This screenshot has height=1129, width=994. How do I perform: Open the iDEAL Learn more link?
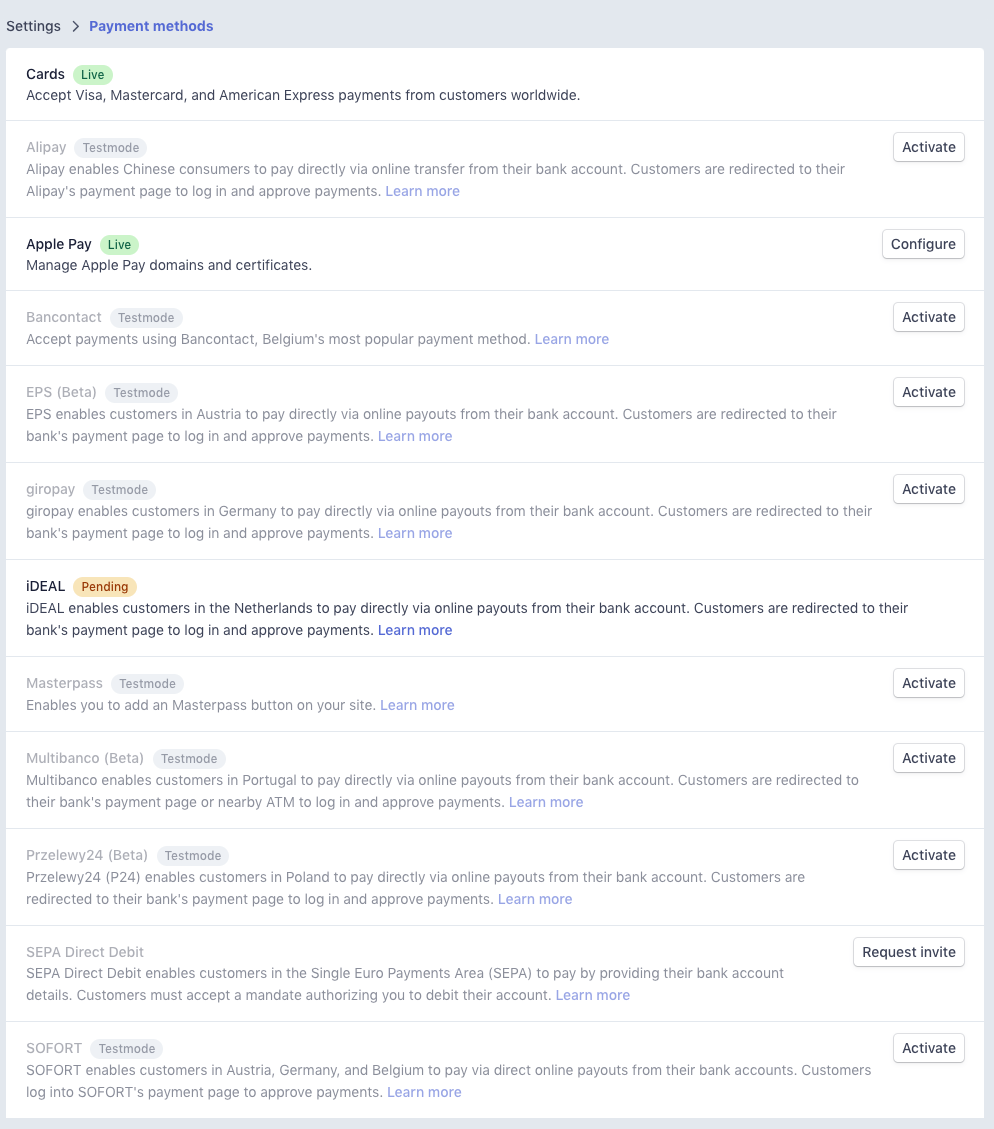click(x=414, y=630)
